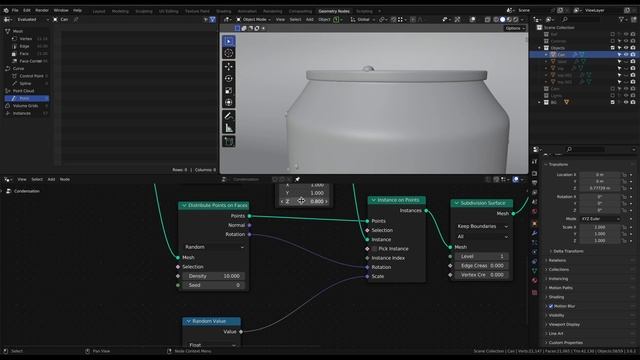Click the Location X field
640x360 pixels.
[600, 174]
